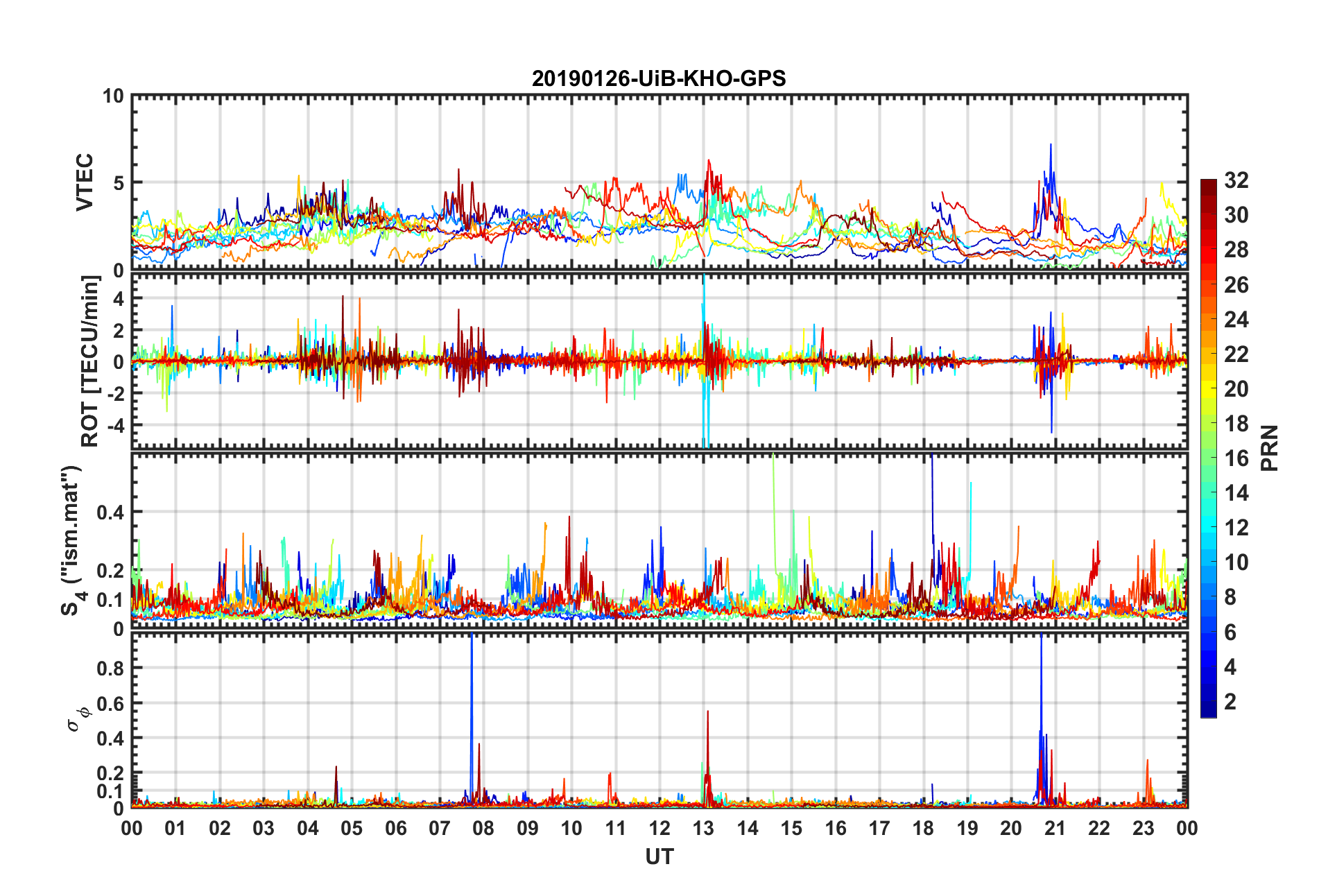Click UT axis tick label 23
Image resolution: width=1319 pixels, height=896 pixels.
coord(1144,828)
